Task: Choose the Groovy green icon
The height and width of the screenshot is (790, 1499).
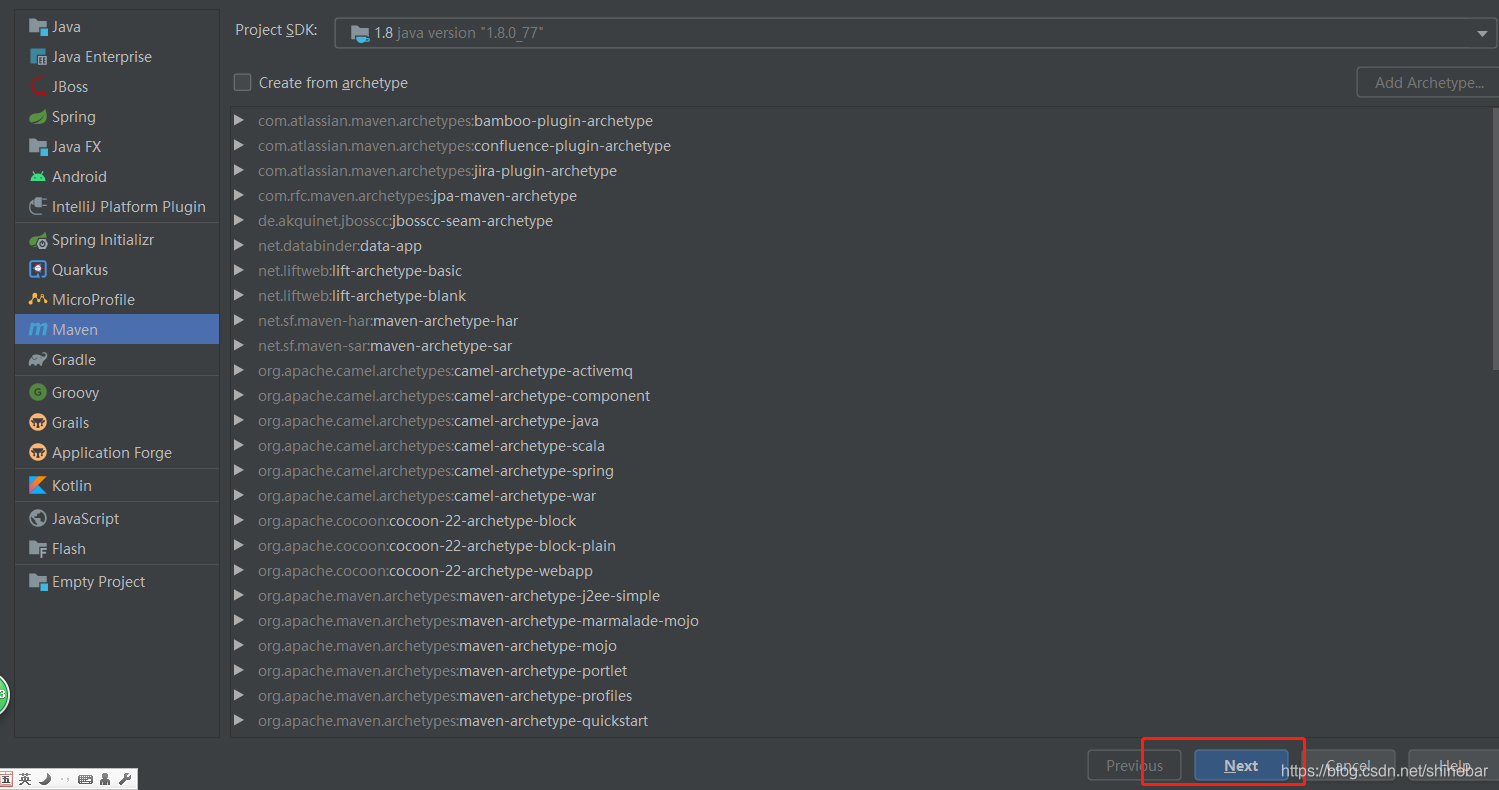Action: (38, 393)
